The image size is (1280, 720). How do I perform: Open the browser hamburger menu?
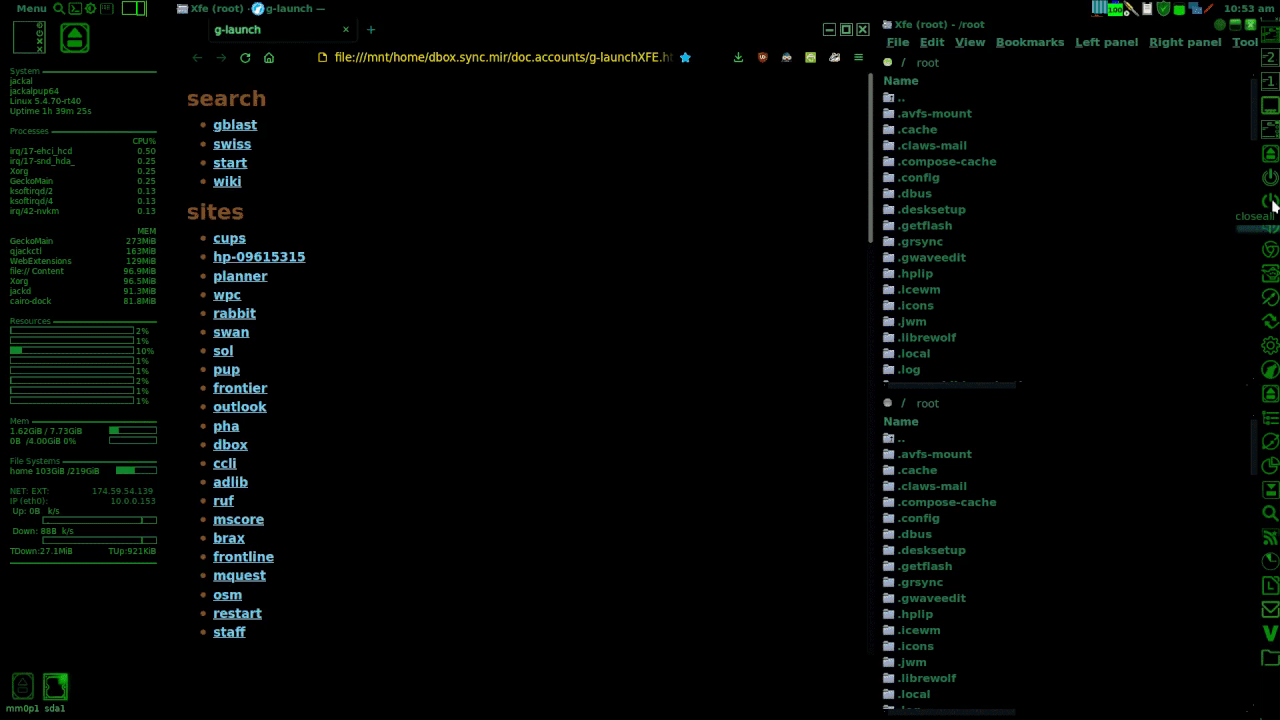click(858, 57)
